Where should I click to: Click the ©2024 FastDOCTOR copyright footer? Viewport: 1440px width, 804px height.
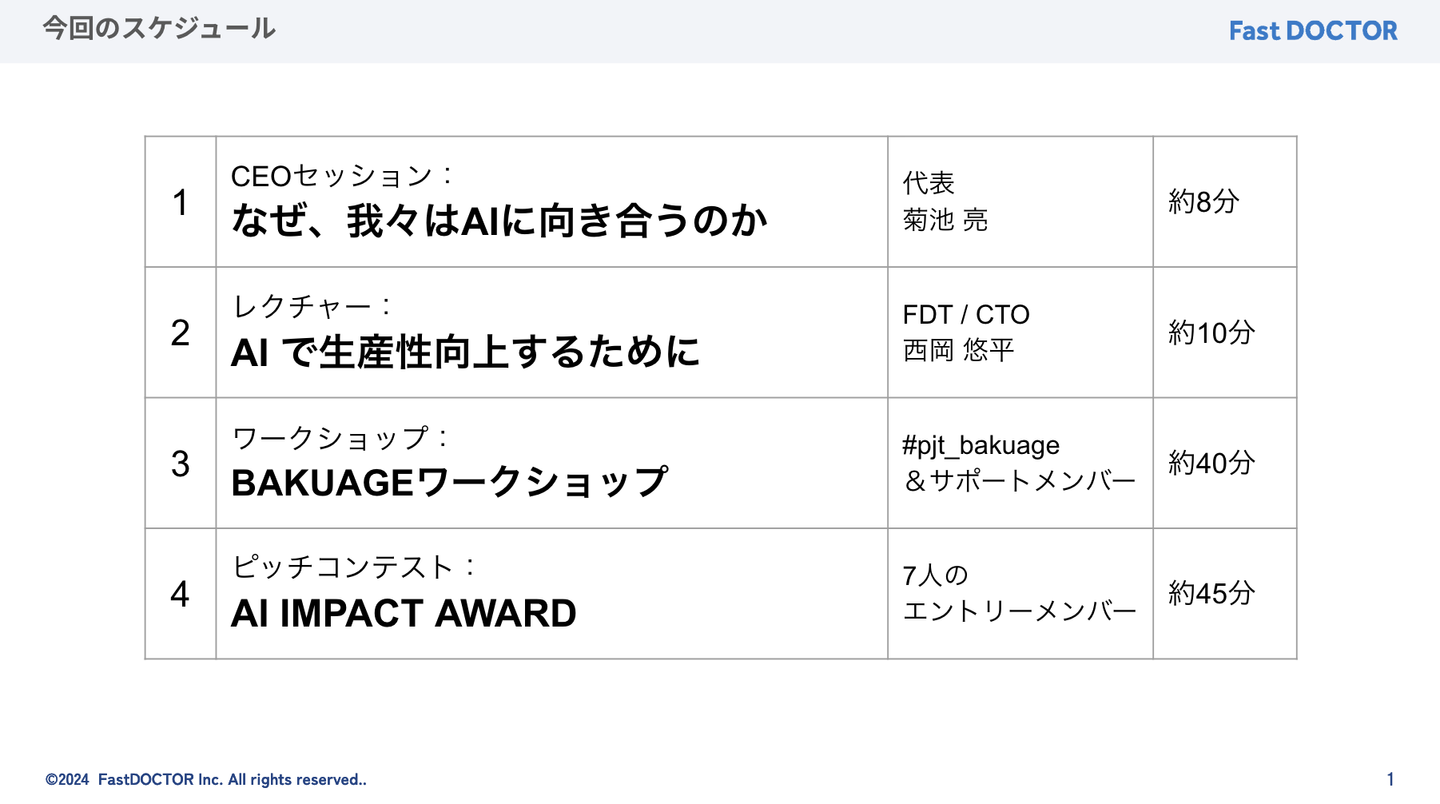(x=206, y=780)
